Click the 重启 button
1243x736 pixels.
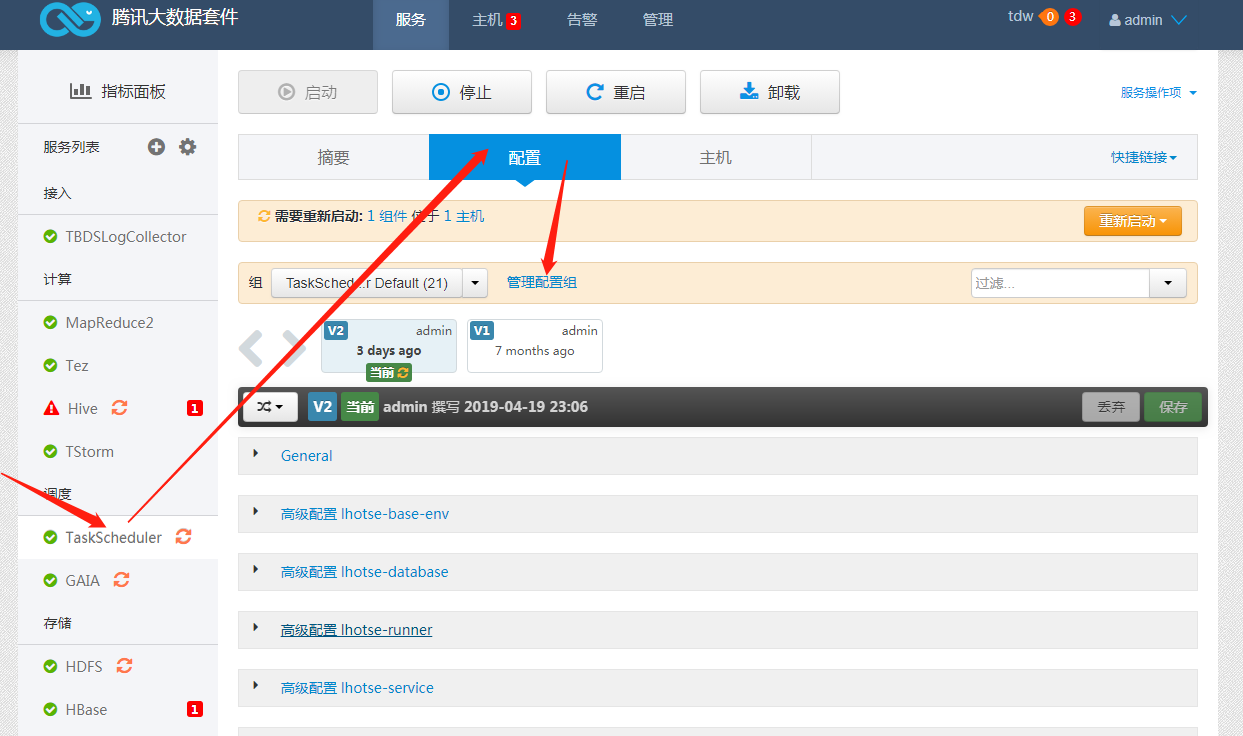point(616,92)
